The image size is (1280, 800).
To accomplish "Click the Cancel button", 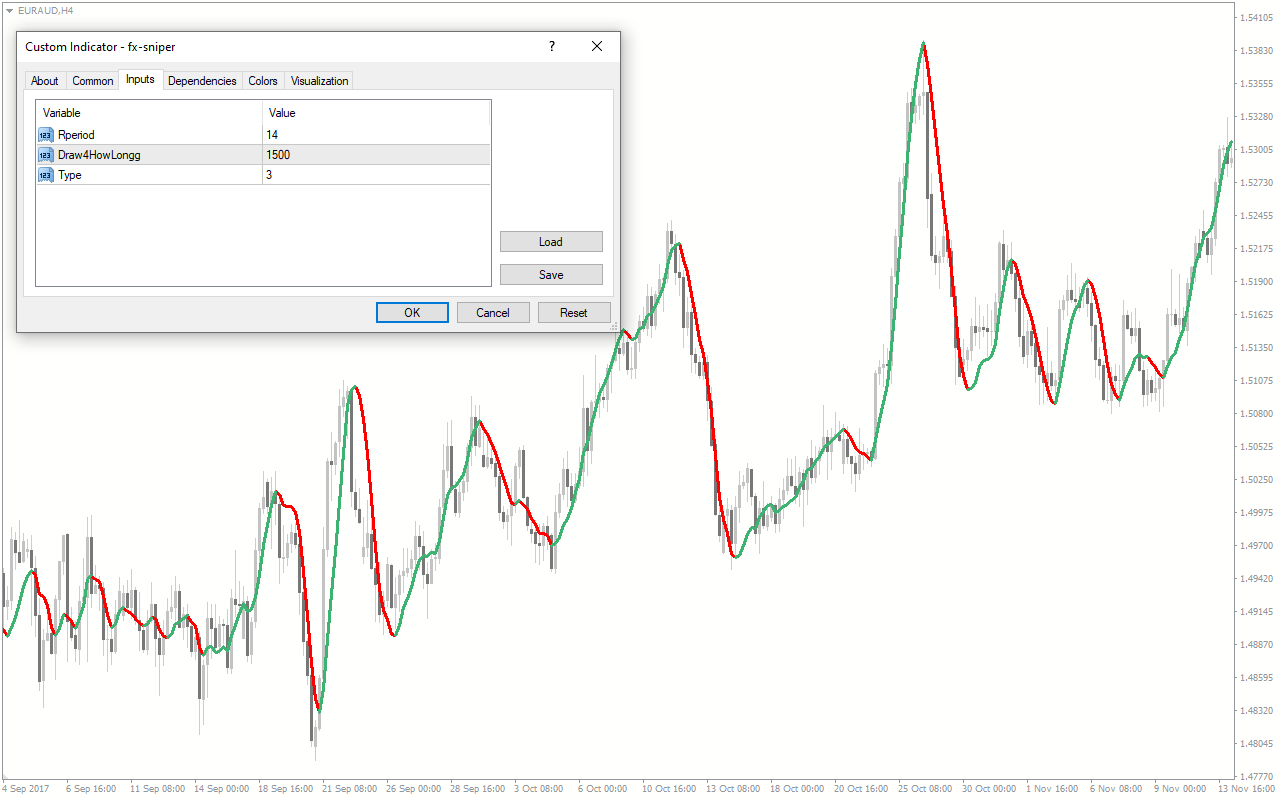I will pos(493,313).
